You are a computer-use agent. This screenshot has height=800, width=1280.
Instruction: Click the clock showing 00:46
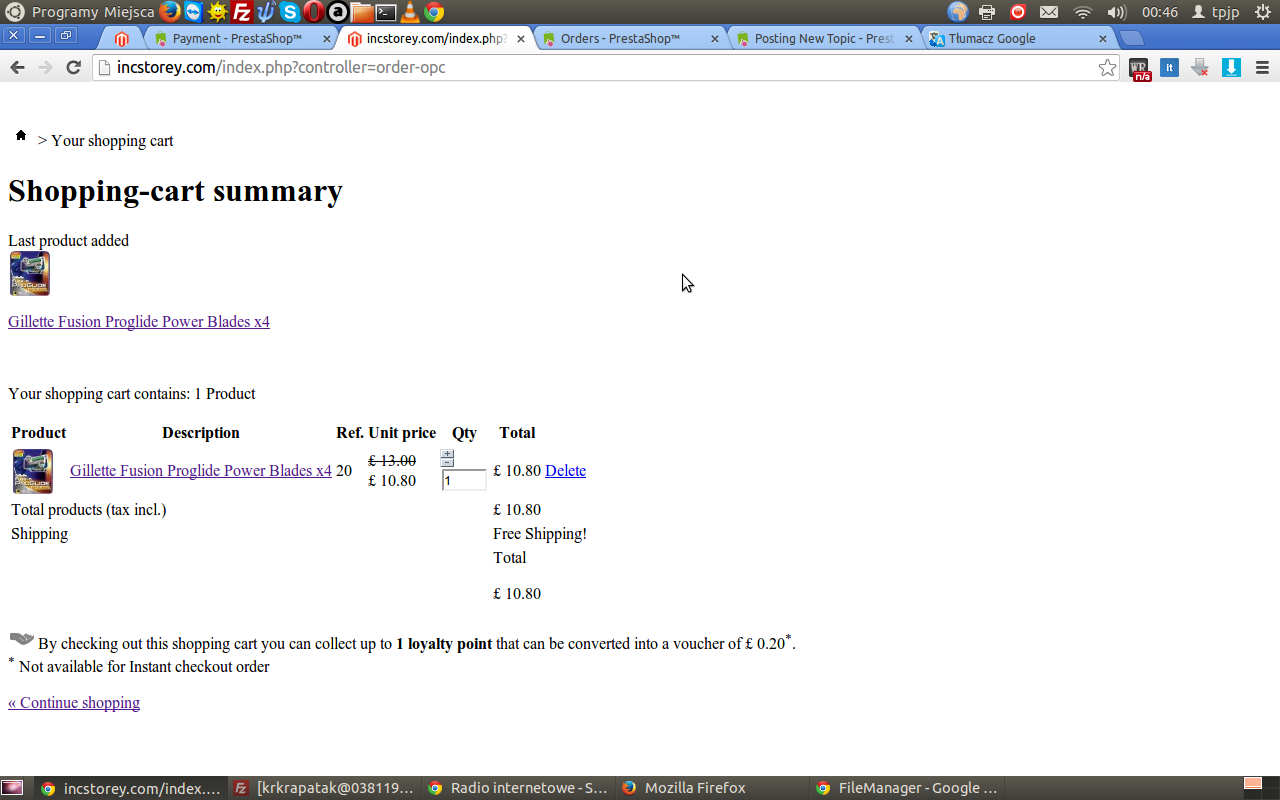pyautogui.click(x=1160, y=12)
